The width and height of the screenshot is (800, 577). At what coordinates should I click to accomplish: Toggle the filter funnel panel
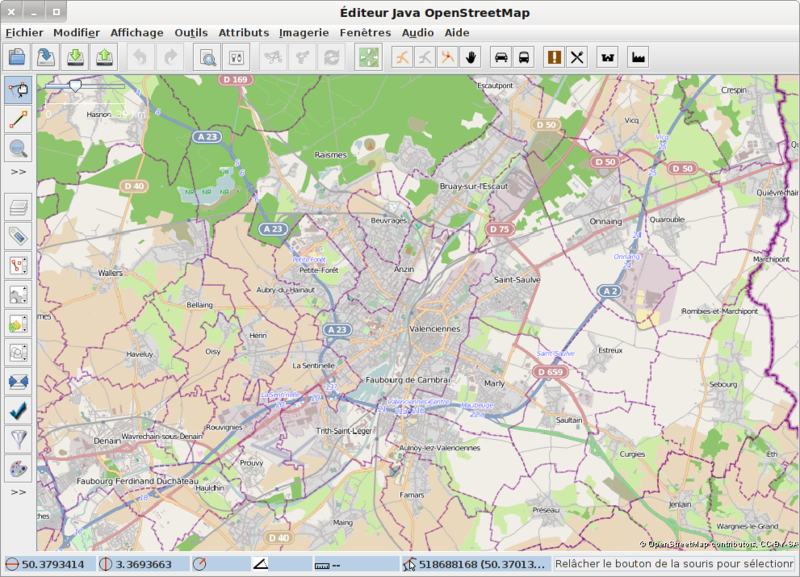point(18,439)
